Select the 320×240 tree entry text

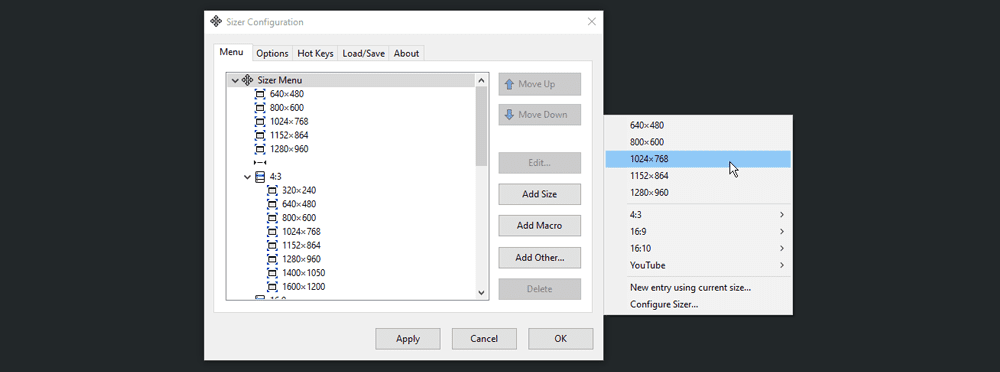pyautogui.click(x=299, y=190)
